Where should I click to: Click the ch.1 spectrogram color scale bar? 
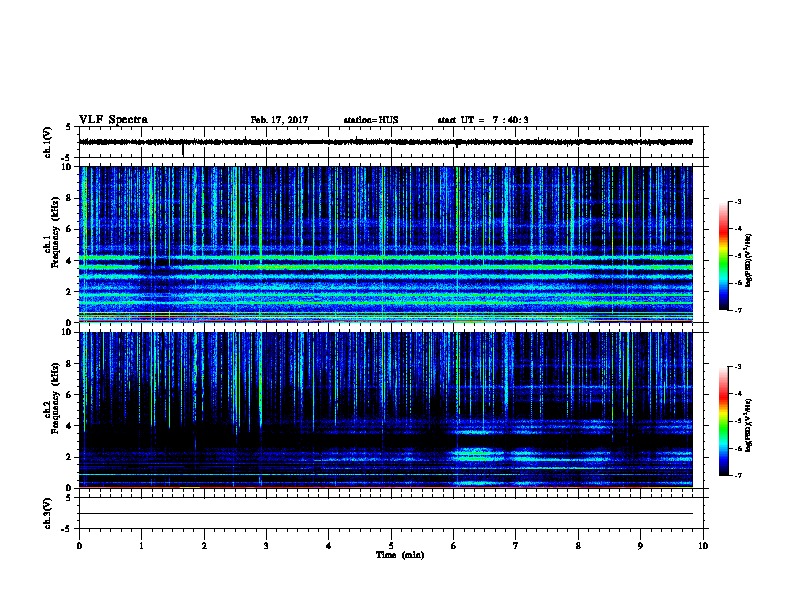[x=723, y=256]
